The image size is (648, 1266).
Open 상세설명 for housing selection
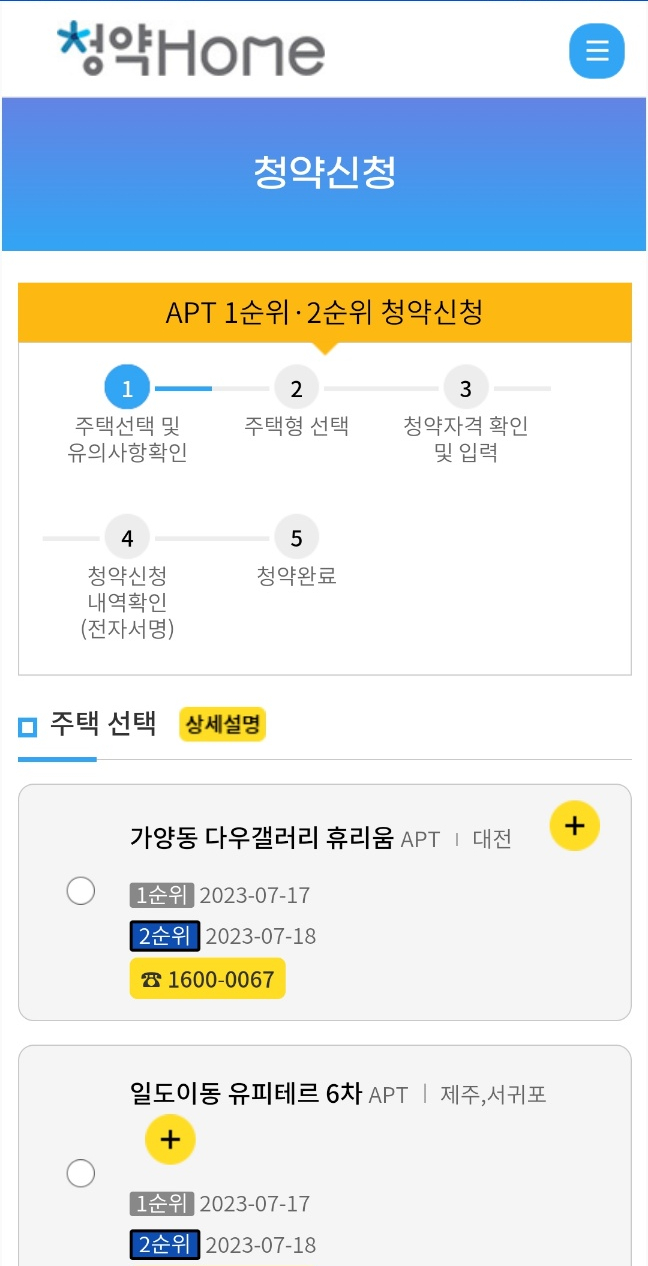pos(222,725)
